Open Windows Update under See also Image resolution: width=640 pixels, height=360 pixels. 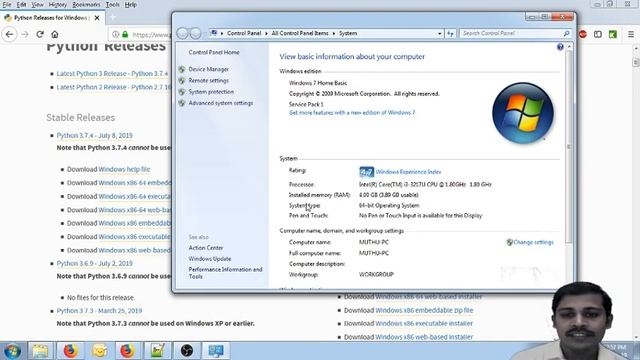pos(210,259)
